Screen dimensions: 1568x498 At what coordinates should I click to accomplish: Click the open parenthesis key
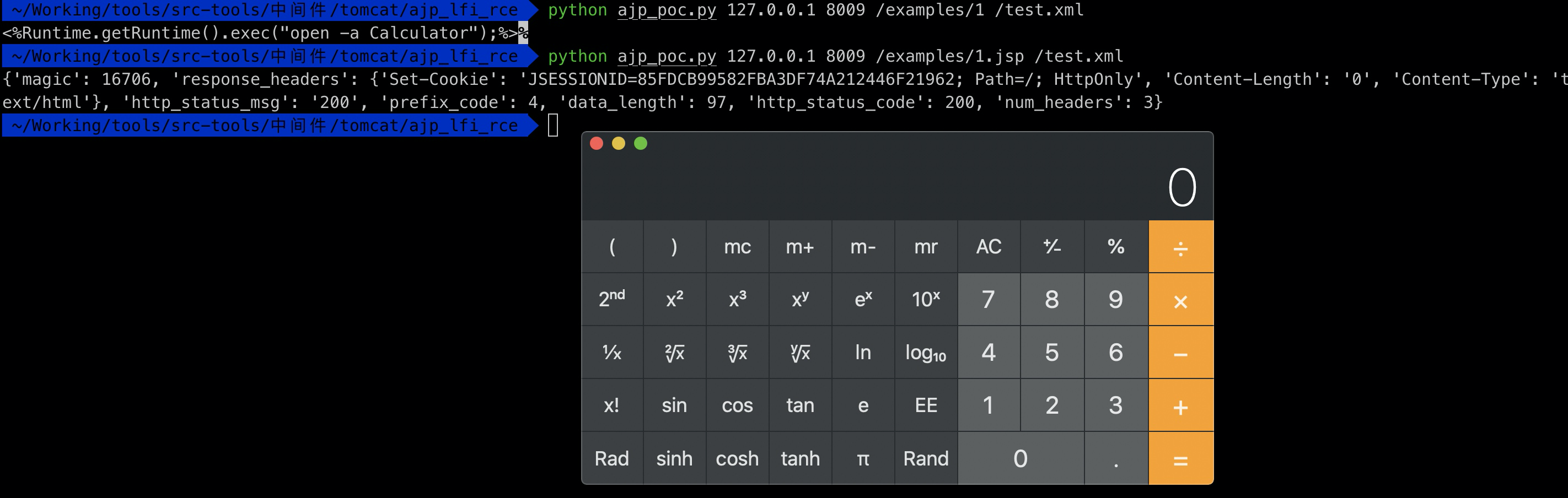613,246
